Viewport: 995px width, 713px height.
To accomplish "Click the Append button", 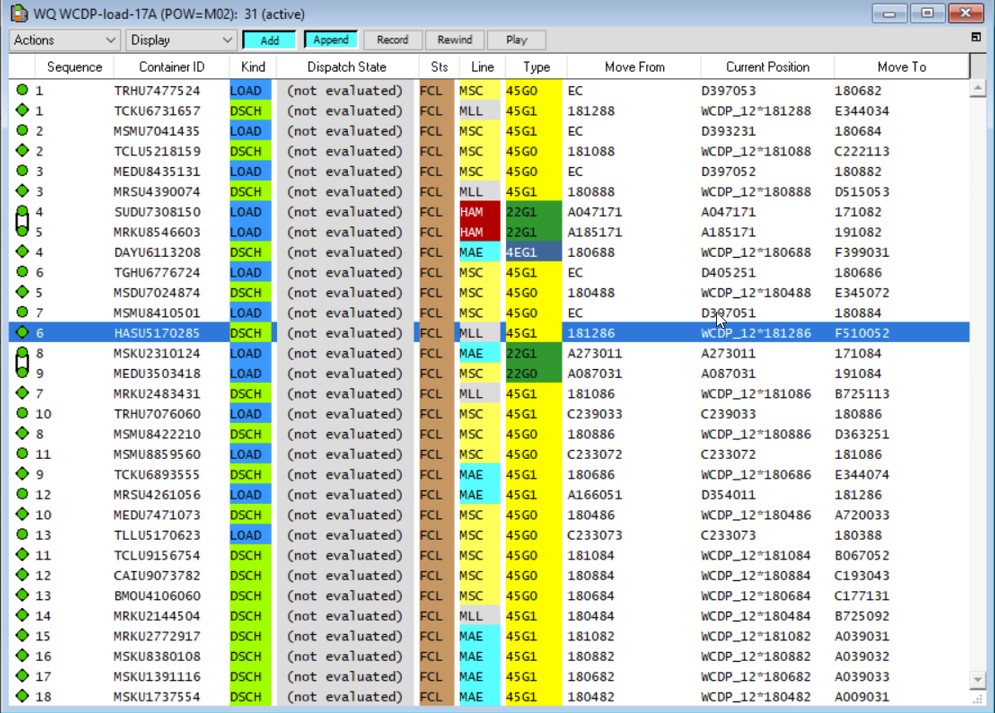I will pyautogui.click(x=331, y=40).
